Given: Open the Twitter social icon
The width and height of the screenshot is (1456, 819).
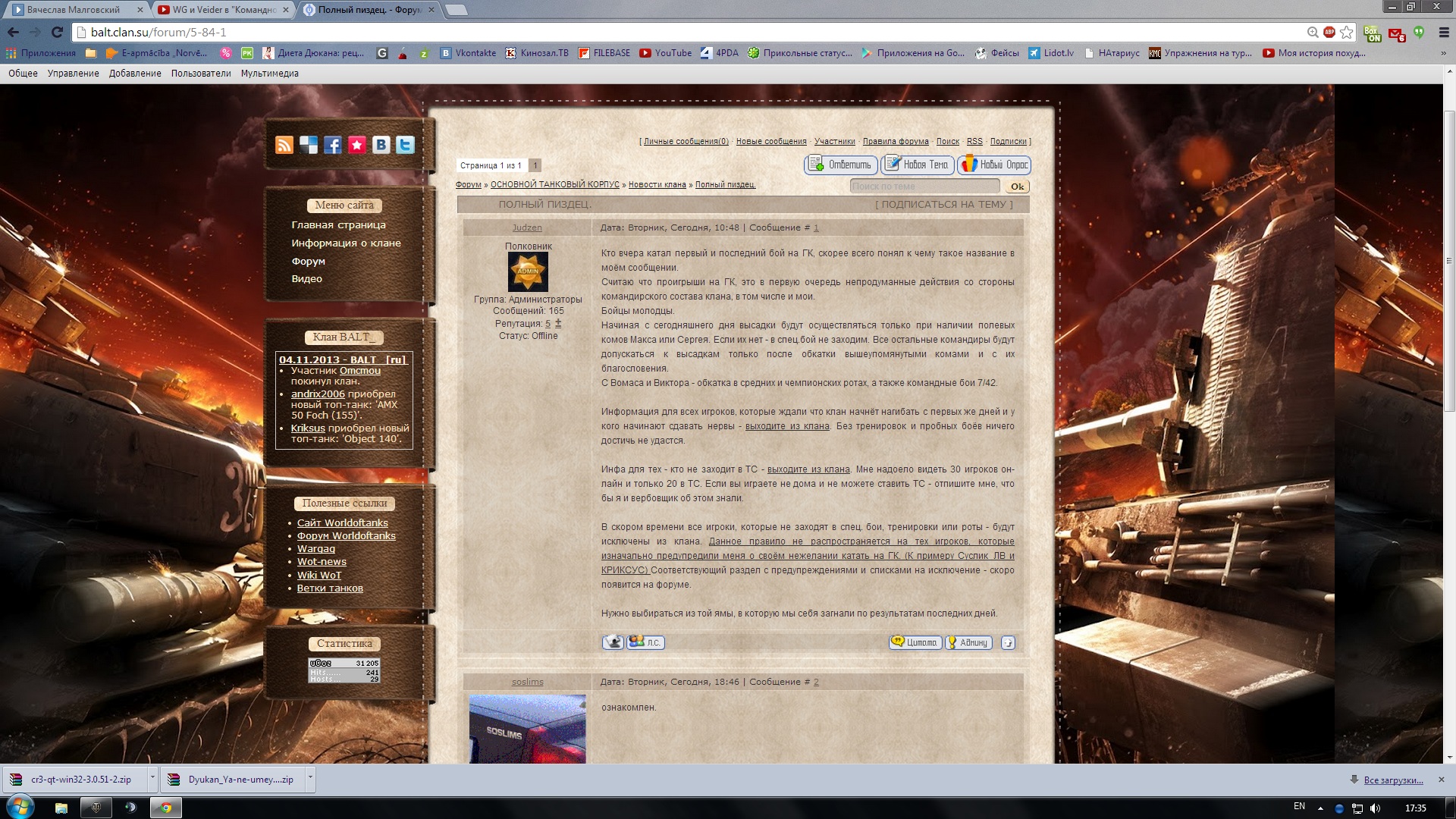Looking at the screenshot, I should tap(406, 145).
